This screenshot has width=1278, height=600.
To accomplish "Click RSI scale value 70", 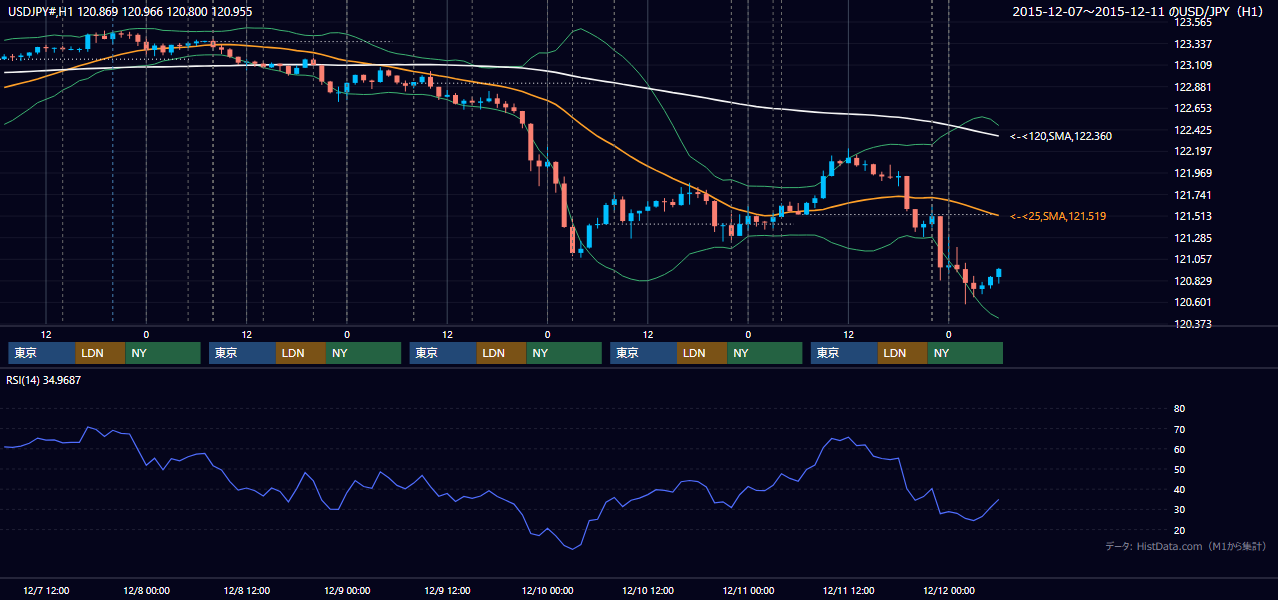I will coord(1180,429).
